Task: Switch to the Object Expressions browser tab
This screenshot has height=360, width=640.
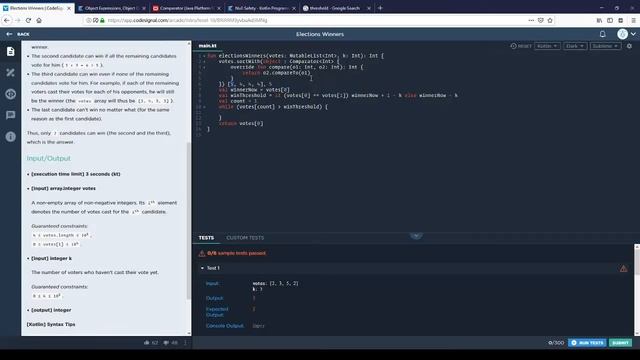Action: (x=112, y=8)
